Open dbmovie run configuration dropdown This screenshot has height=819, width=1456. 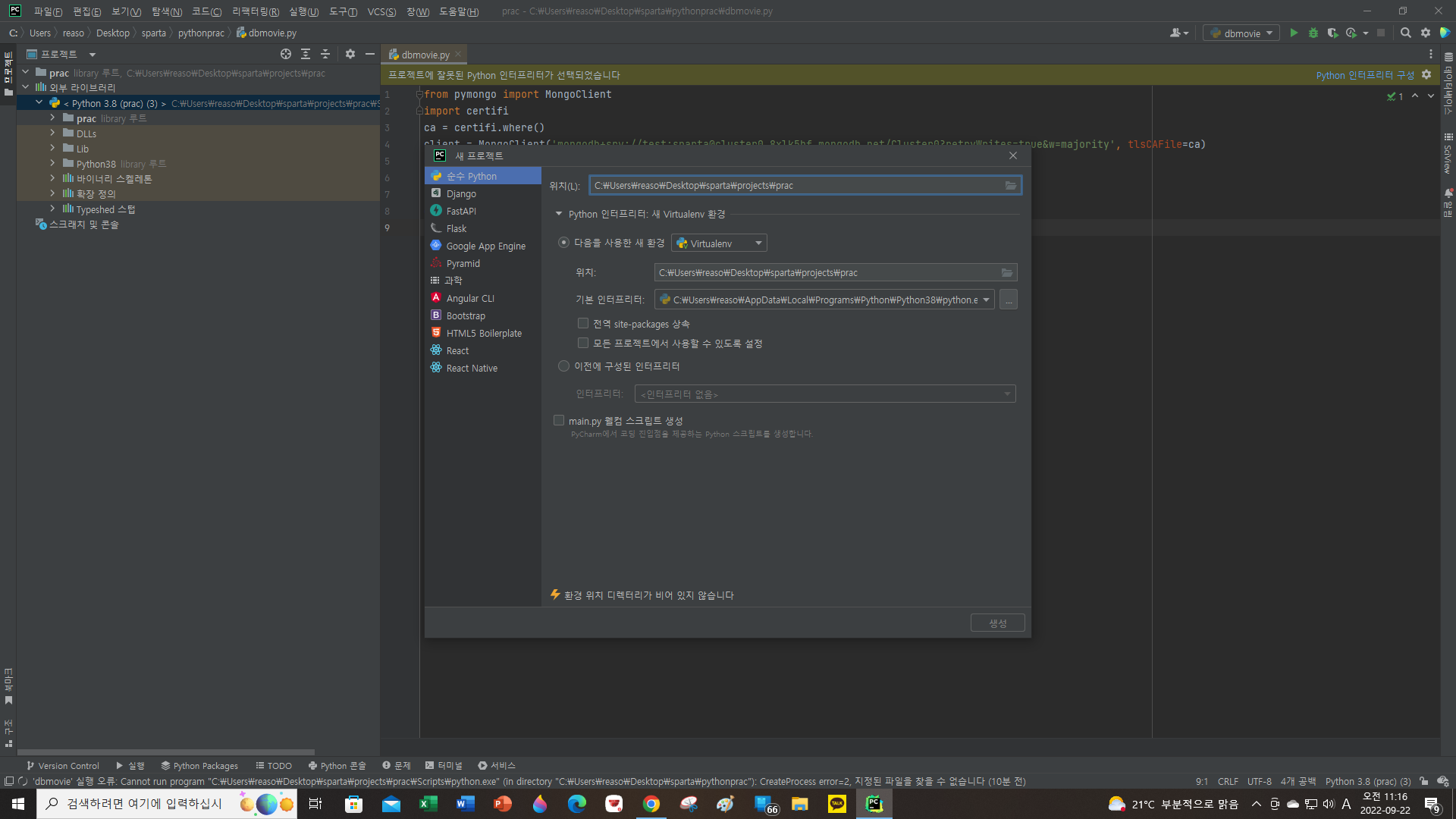[x=1241, y=33]
